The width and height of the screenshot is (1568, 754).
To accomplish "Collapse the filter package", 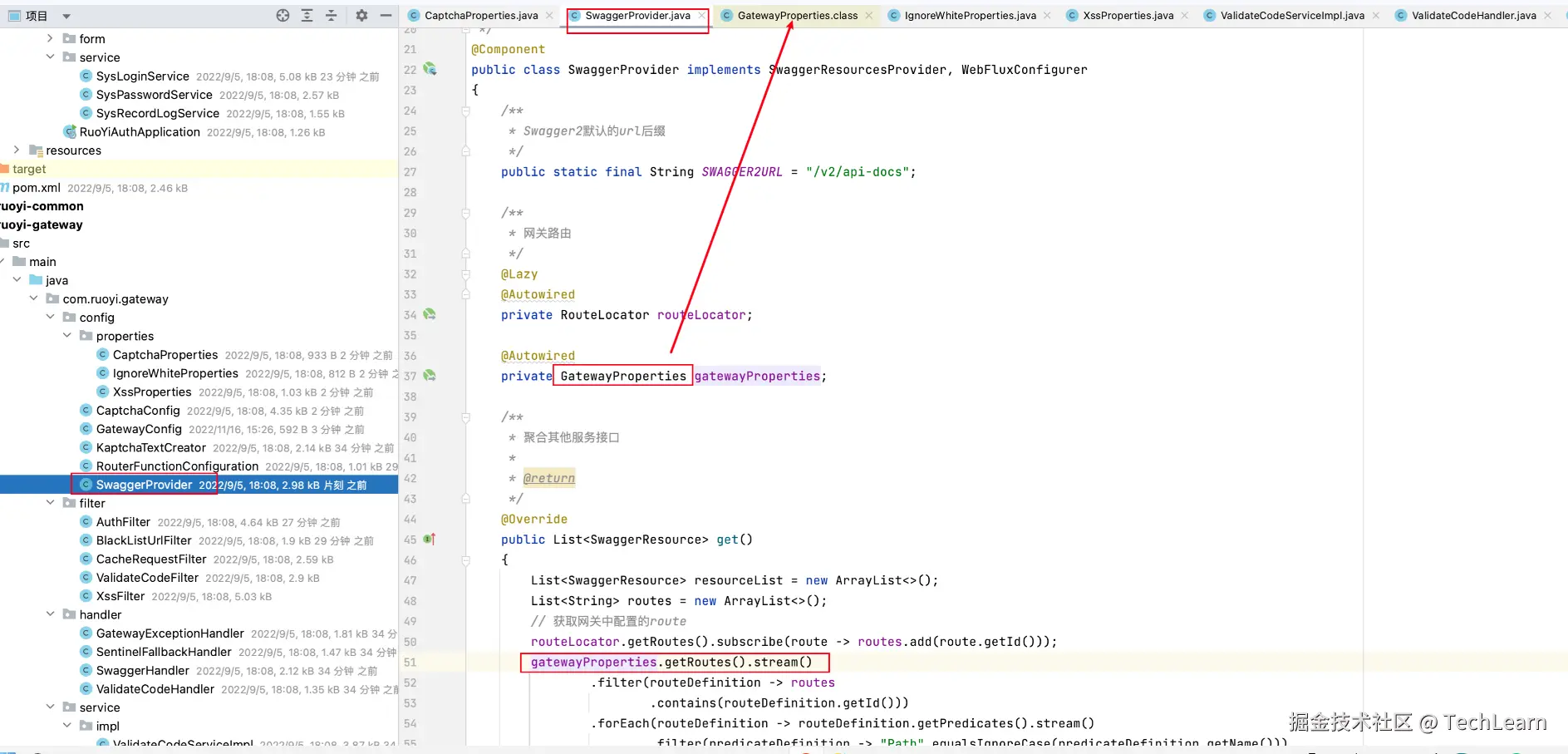I will (x=50, y=503).
